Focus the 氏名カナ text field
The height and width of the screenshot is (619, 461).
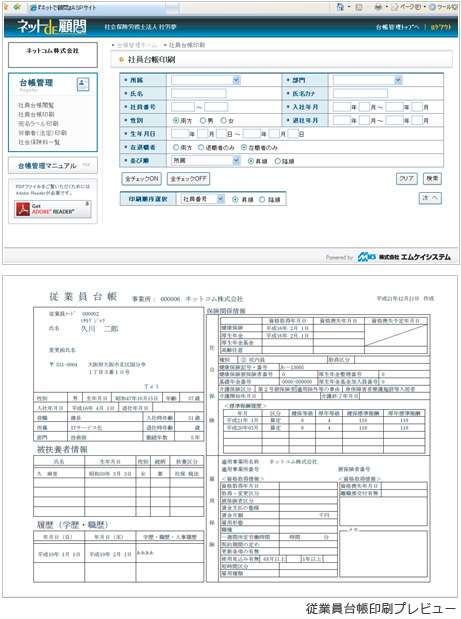(x=360, y=94)
